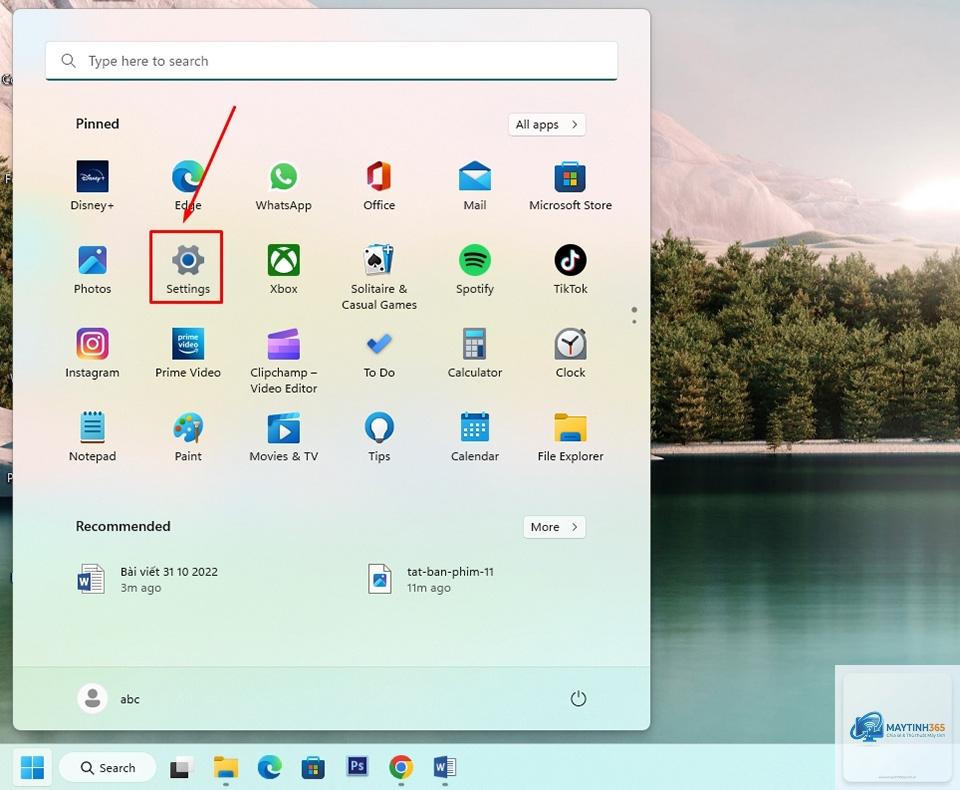Open Solitaire & Casual Games
Screen dimensions: 960x790
[x=379, y=277]
